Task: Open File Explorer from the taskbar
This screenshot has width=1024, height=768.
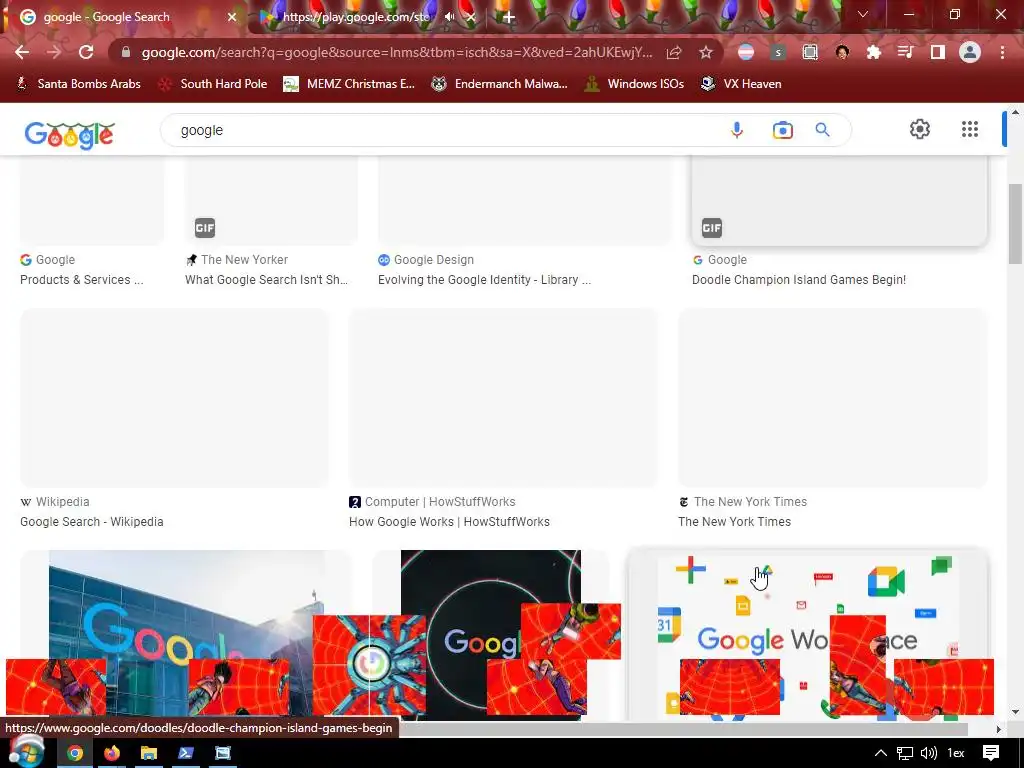Action: pos(149,754)
